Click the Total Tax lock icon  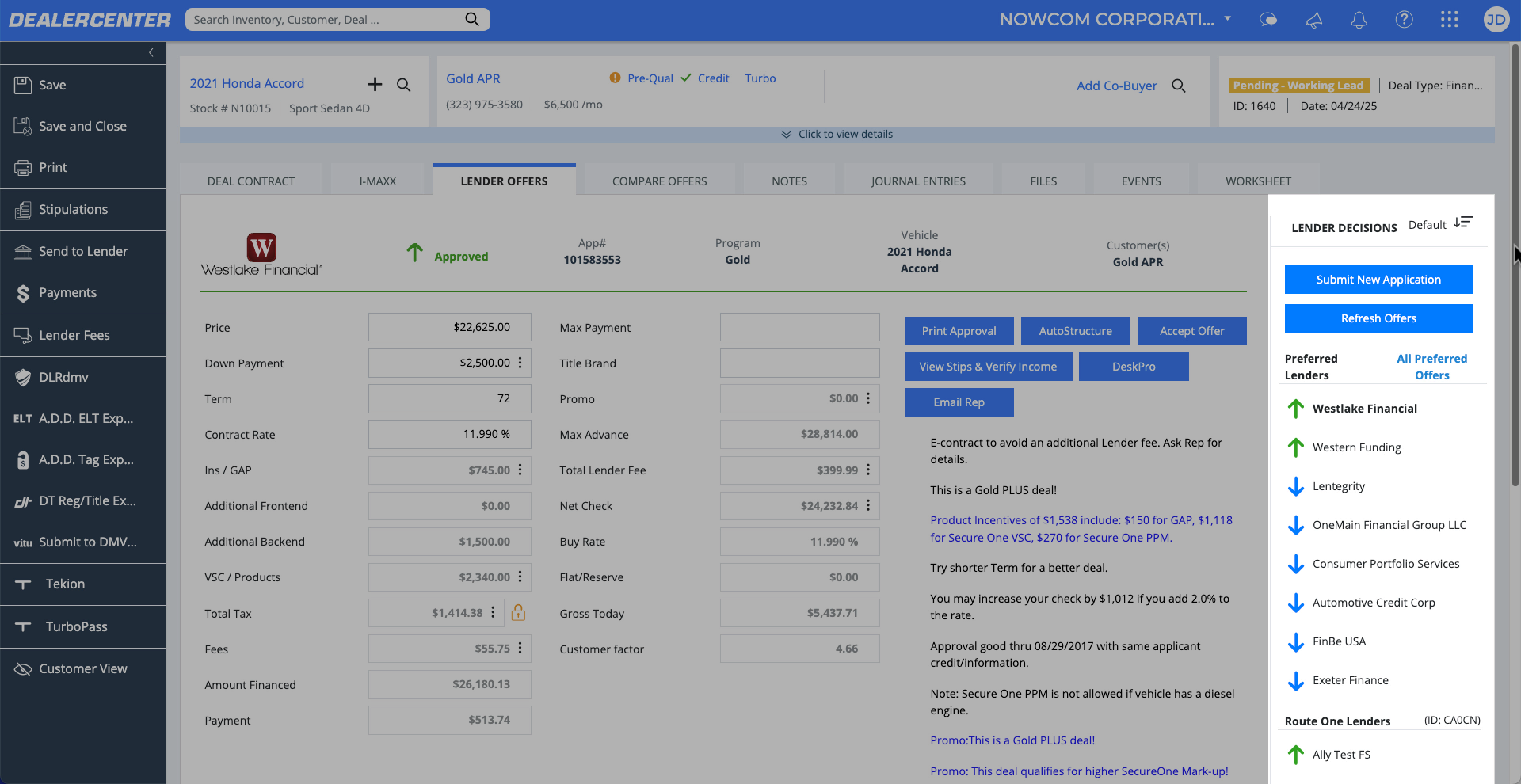518,612
